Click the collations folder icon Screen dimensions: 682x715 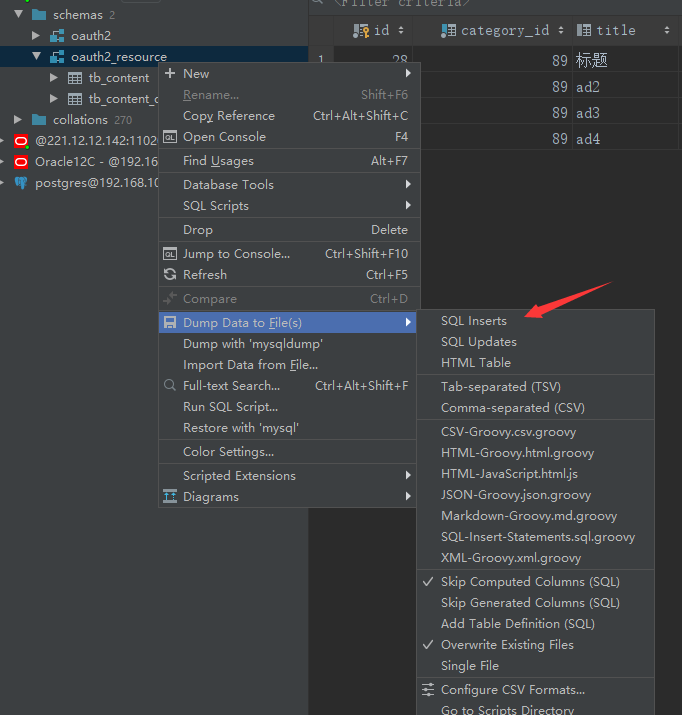click(39, 120)
